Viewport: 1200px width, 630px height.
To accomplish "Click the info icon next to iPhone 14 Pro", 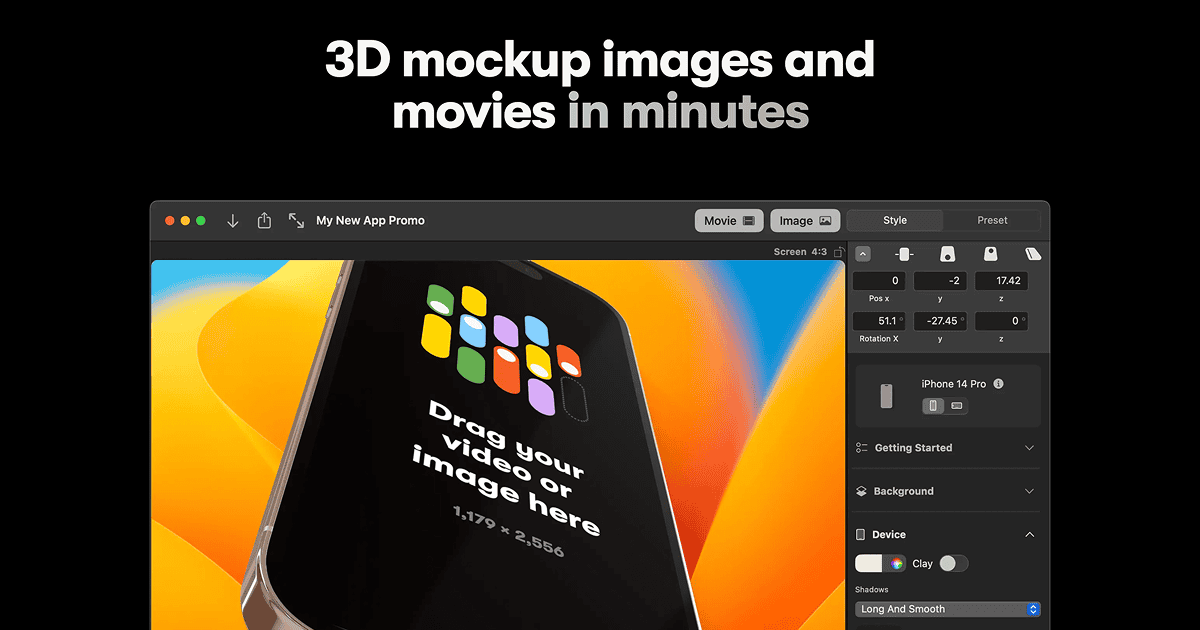I will 998,384.
